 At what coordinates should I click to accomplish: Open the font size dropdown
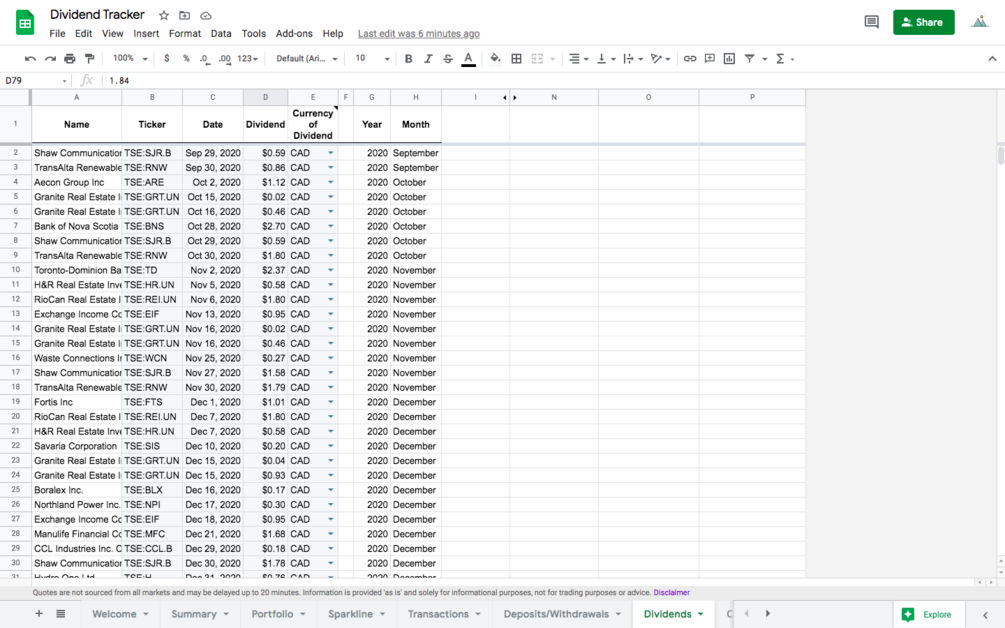pyautogui.click(x=372, y=58)
